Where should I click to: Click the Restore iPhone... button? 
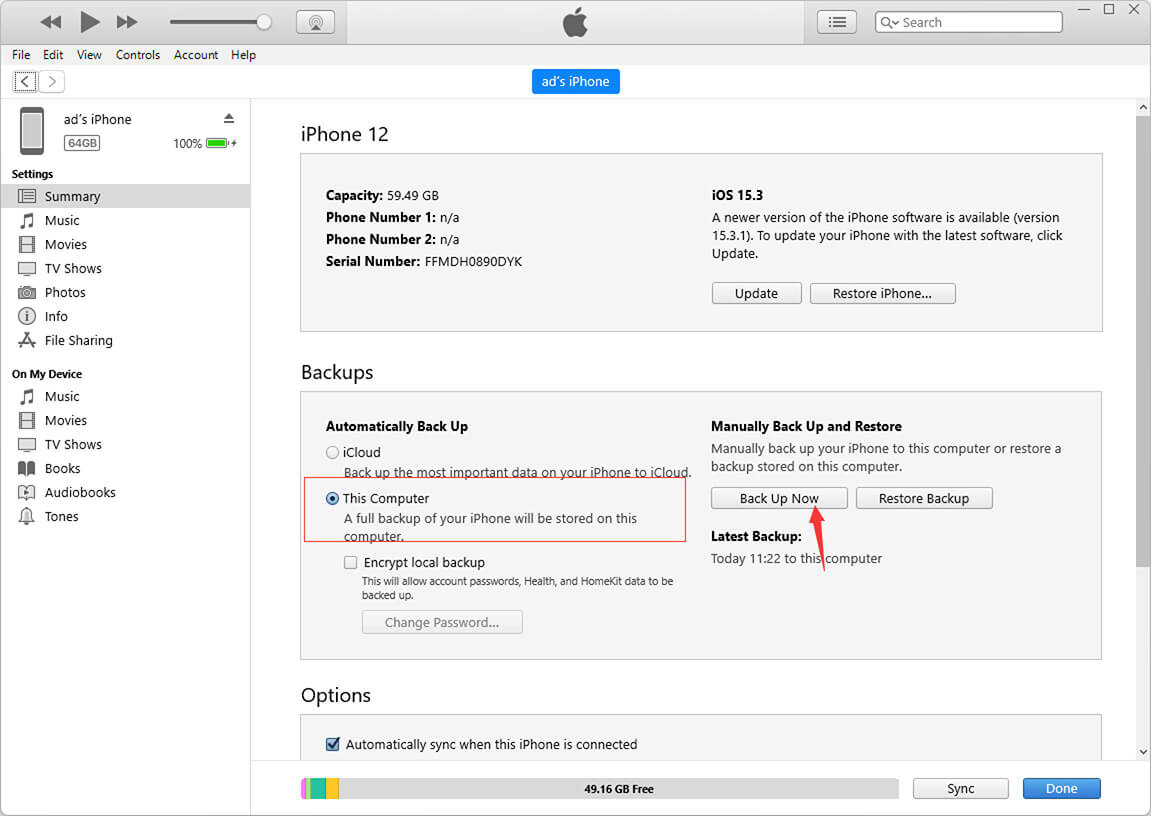pos(882,293)
